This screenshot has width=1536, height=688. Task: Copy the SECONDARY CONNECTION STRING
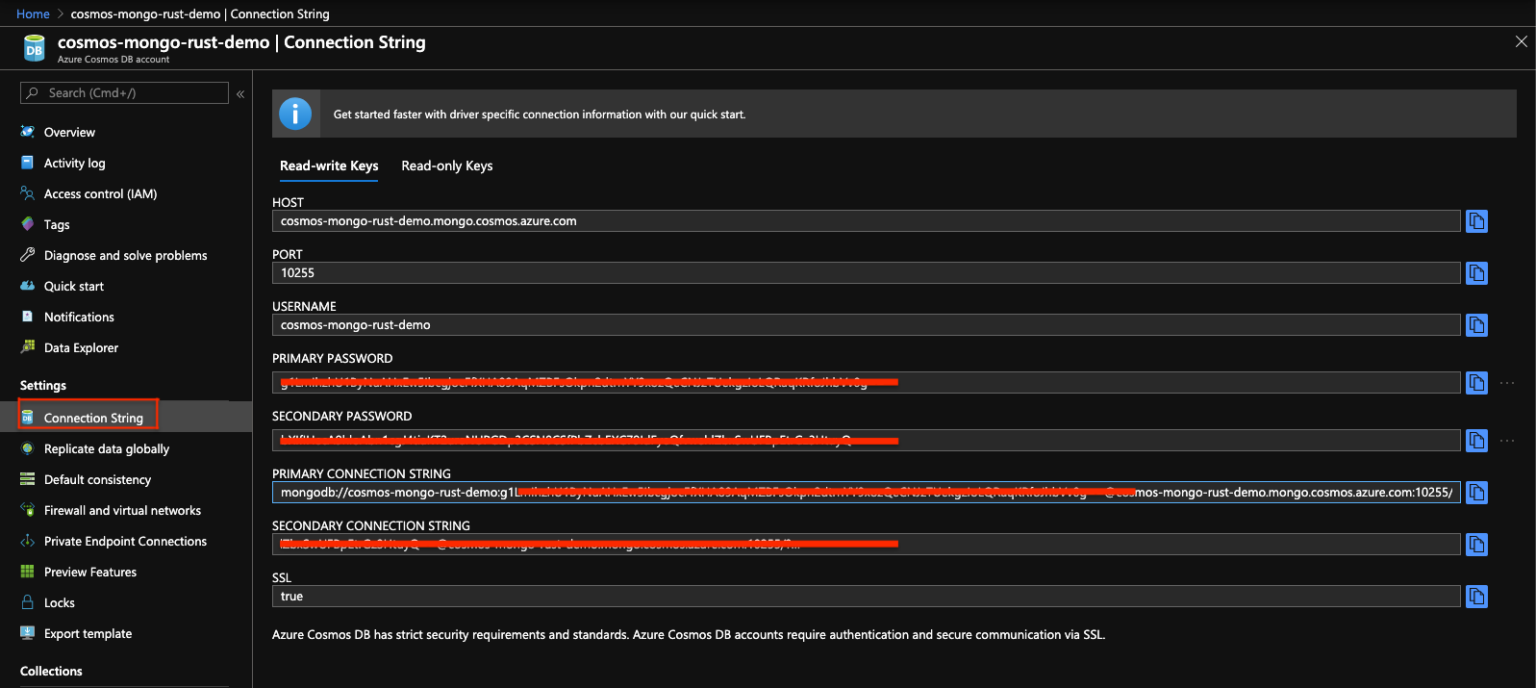click(1476, 544)
